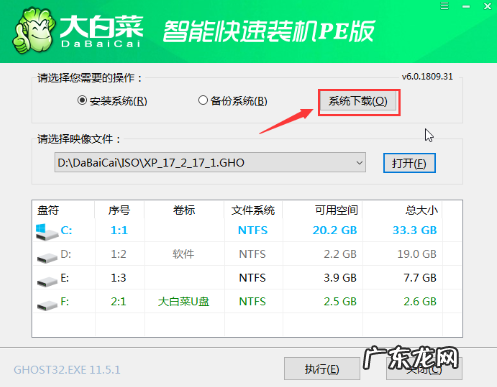Sort by 可用空间 column header
Image resolution: width=497 pixels, height=387 pixels.
(337, 210)
